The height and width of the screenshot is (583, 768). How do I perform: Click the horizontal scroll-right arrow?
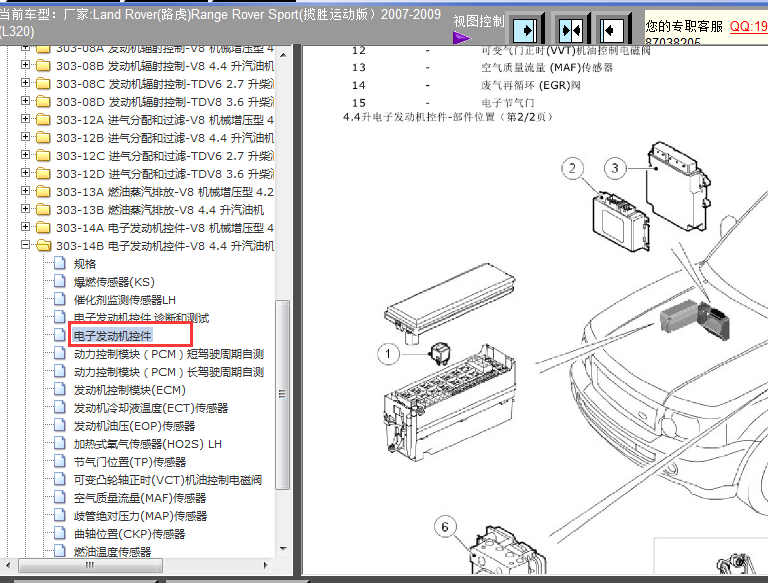pos(265,565)
